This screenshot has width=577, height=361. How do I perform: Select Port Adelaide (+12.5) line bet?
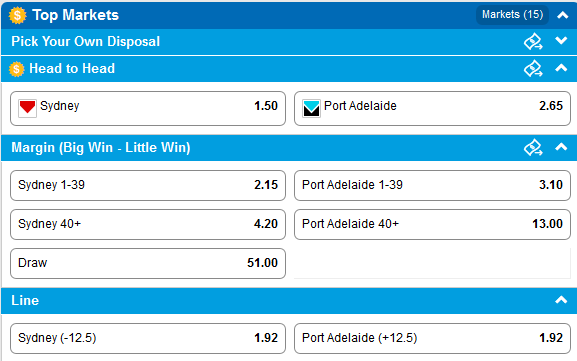coord(432,339)
